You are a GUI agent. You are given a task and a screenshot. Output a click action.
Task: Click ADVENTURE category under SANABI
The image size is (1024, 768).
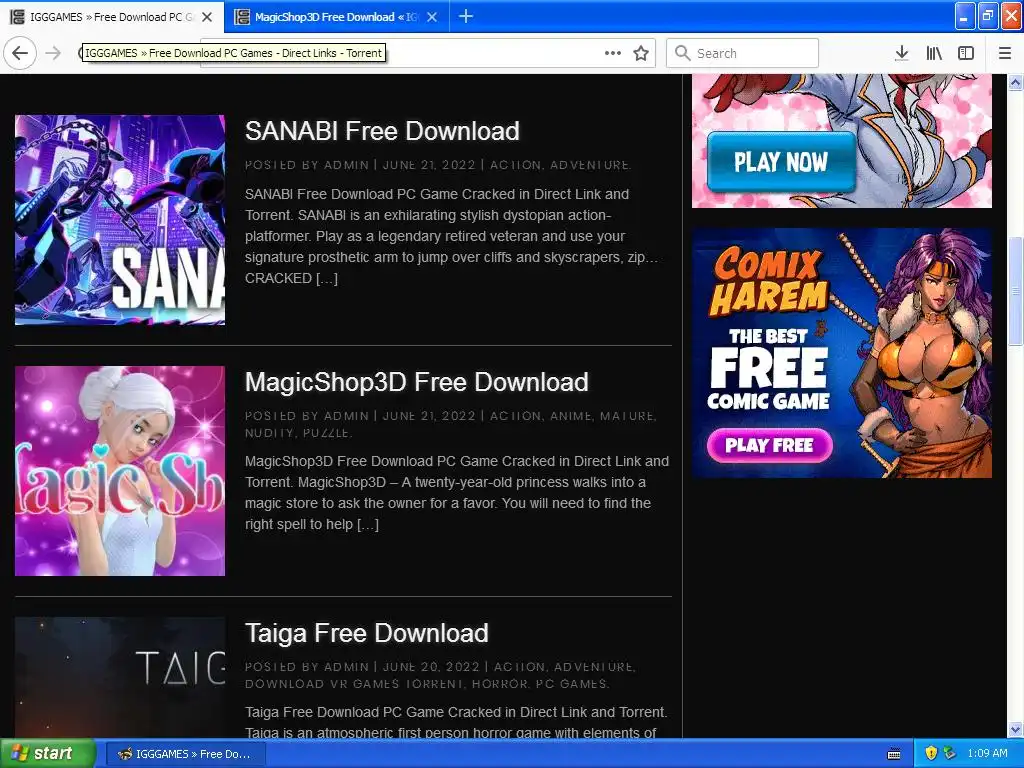point(589,165)
